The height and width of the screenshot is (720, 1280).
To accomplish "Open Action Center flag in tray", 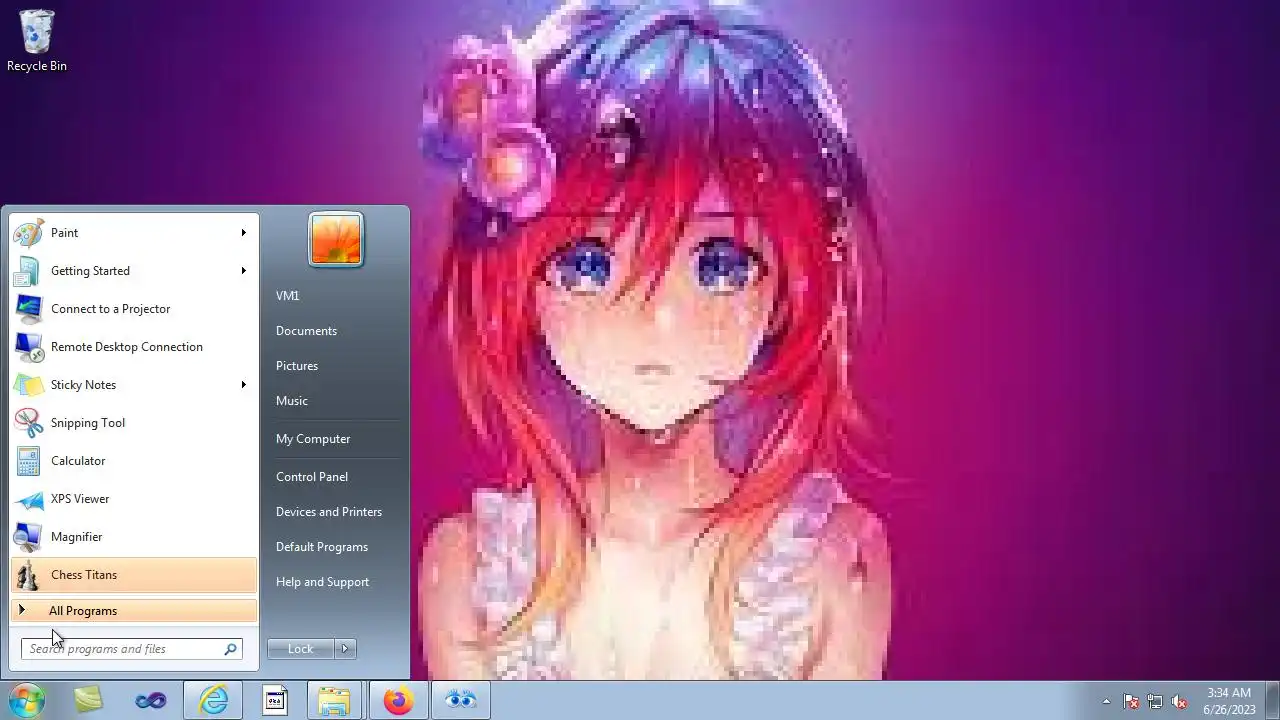I will click(1131, 702).
